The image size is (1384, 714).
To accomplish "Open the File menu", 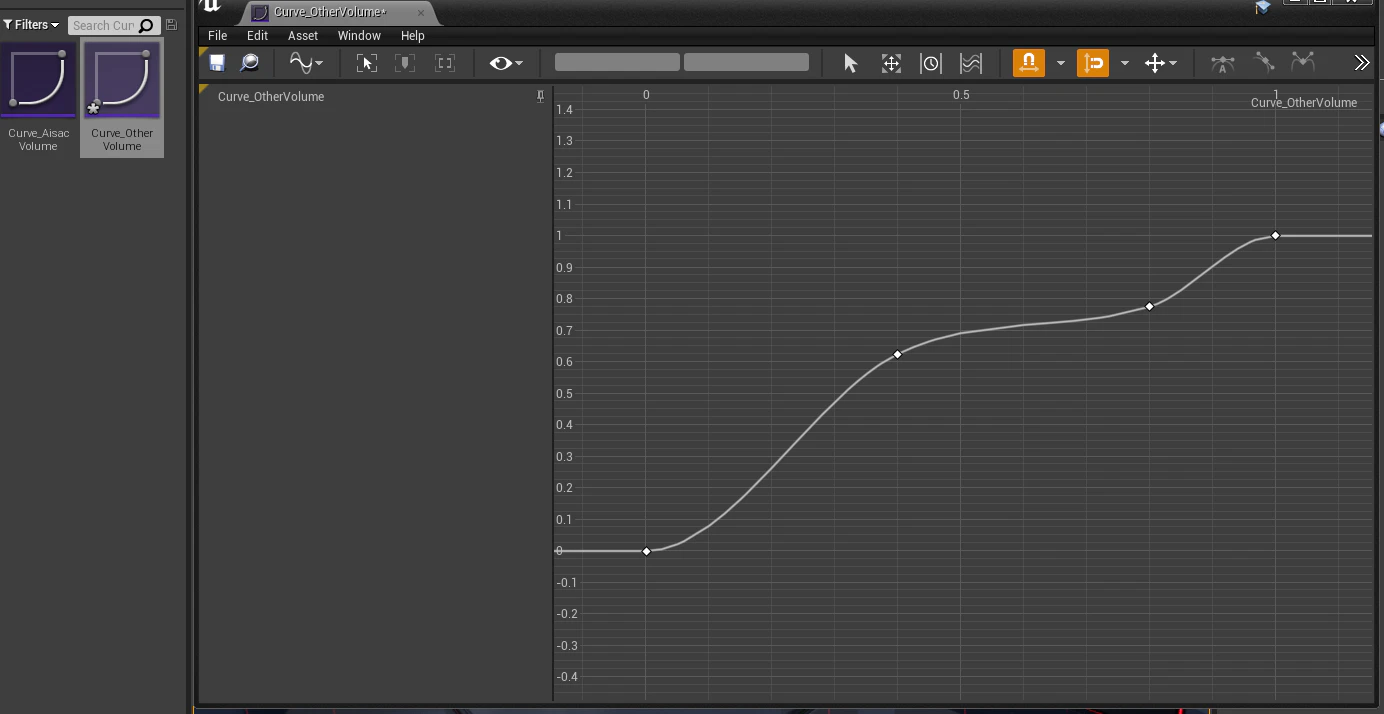I will 217,35.
